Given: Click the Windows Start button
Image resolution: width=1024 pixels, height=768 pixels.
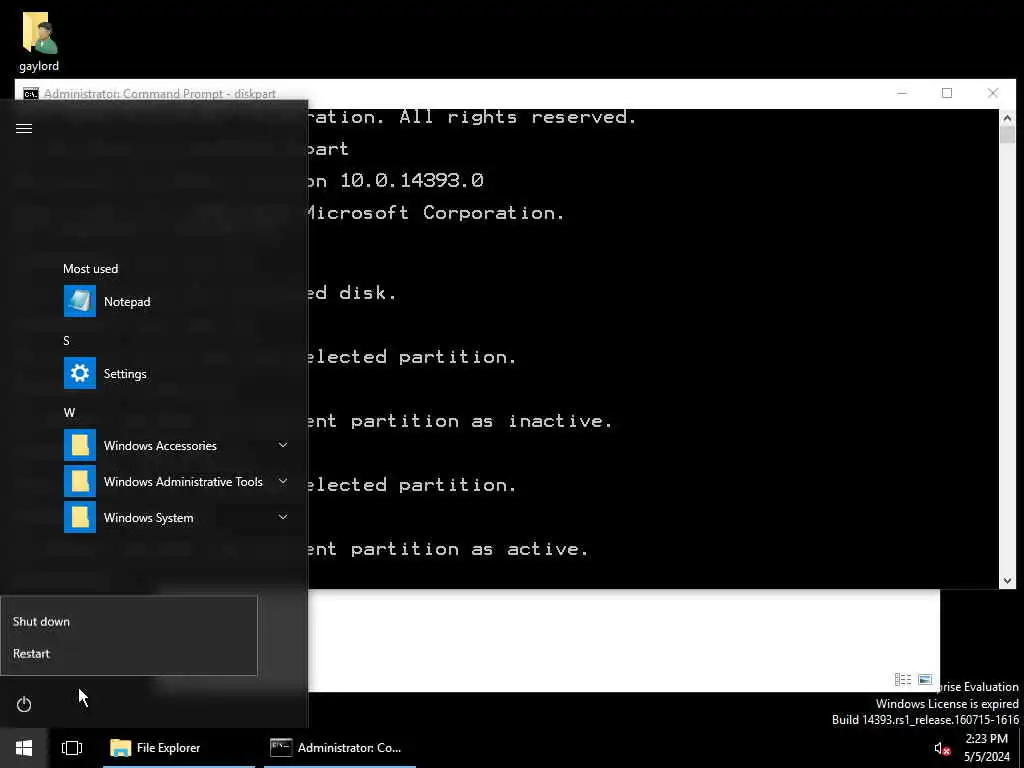Looking at the screenshot, I should 24,748.
